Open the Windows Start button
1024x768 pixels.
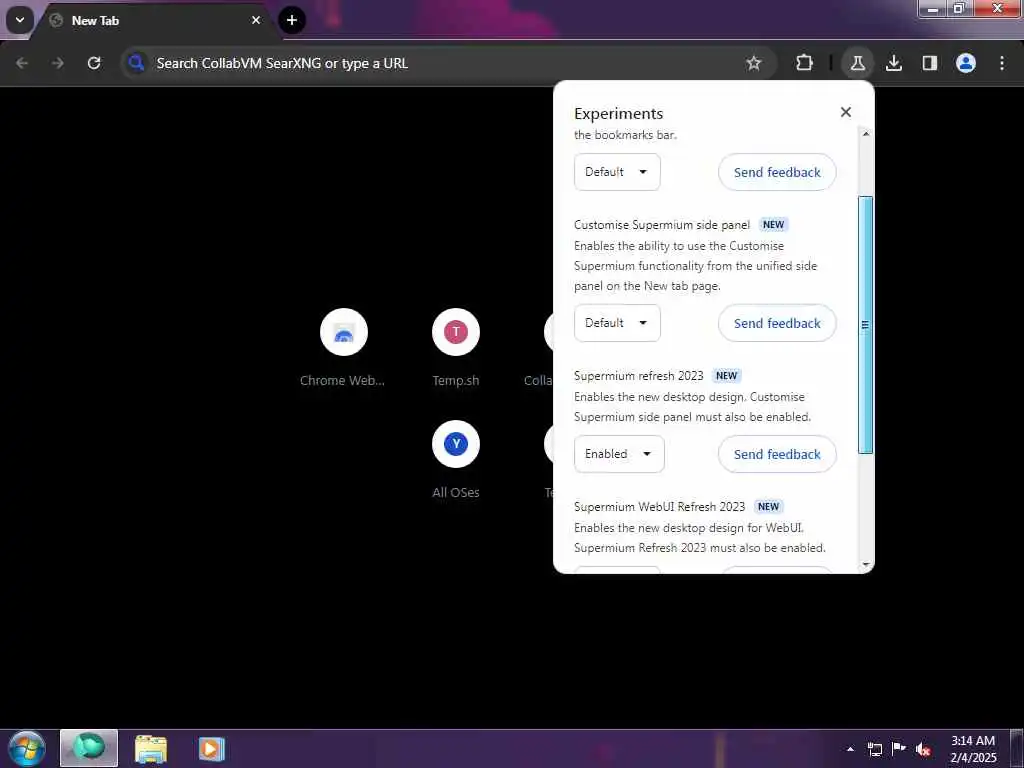27,748
